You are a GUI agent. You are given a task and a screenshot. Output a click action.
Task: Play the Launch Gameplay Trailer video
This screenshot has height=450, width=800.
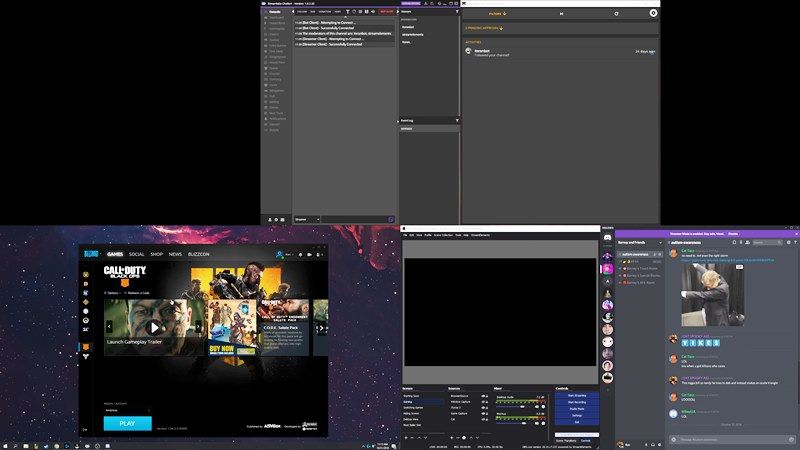tap(154, 328)
